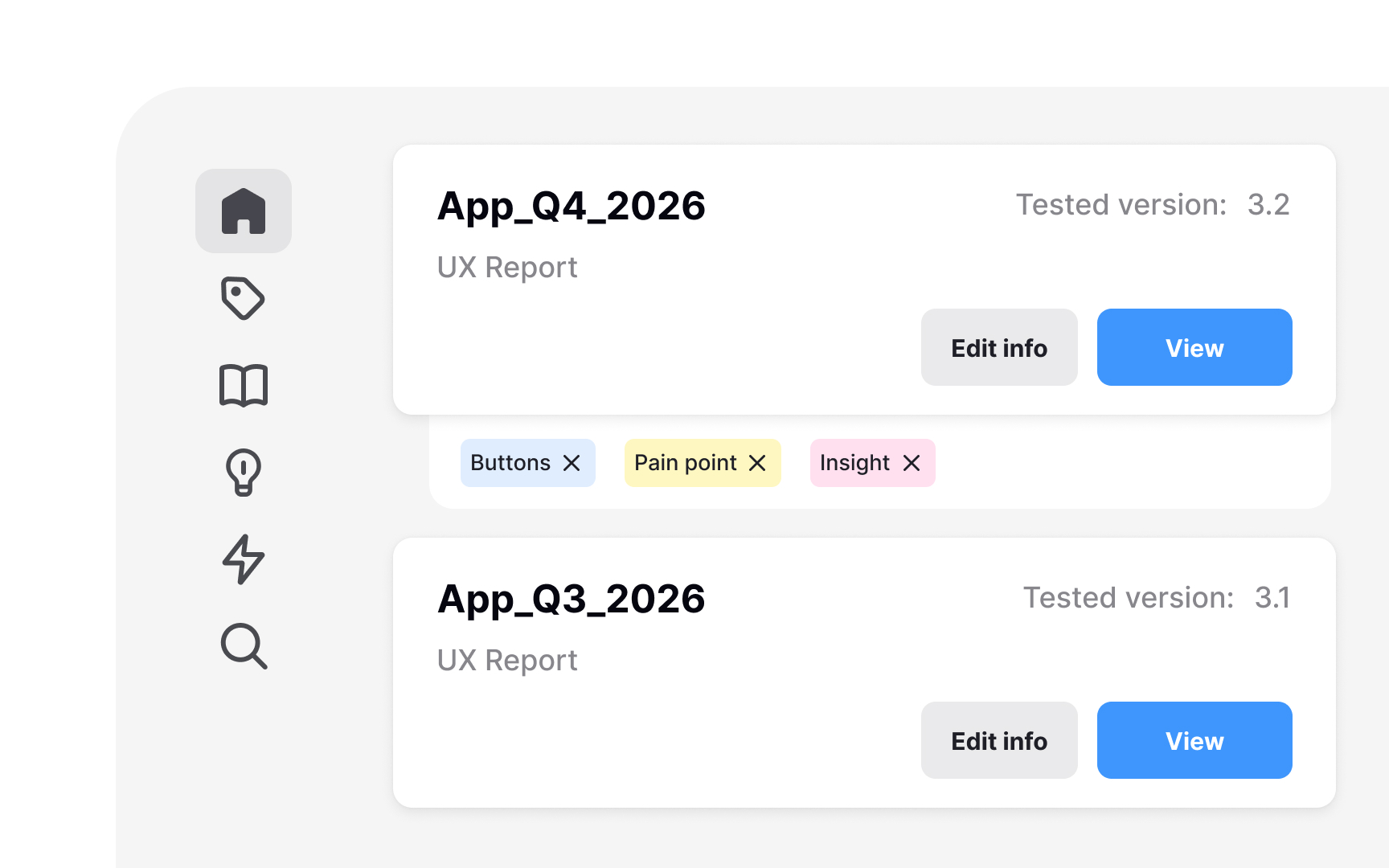Remove the Insight tag chip

(912, 463)
